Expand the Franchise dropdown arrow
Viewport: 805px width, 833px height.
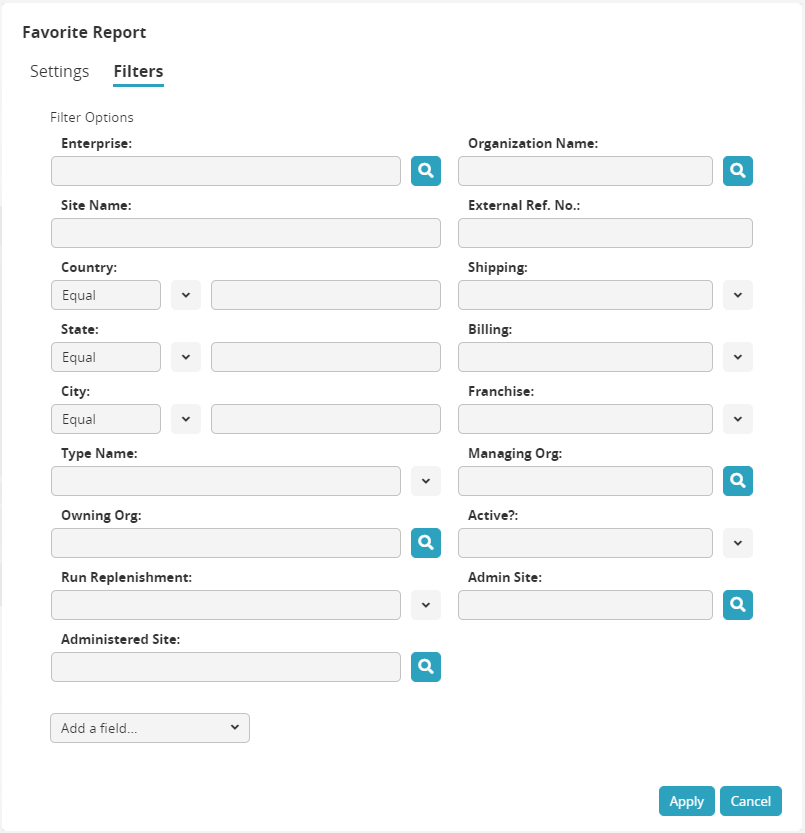pyautogui.click(x=738, y=419)
